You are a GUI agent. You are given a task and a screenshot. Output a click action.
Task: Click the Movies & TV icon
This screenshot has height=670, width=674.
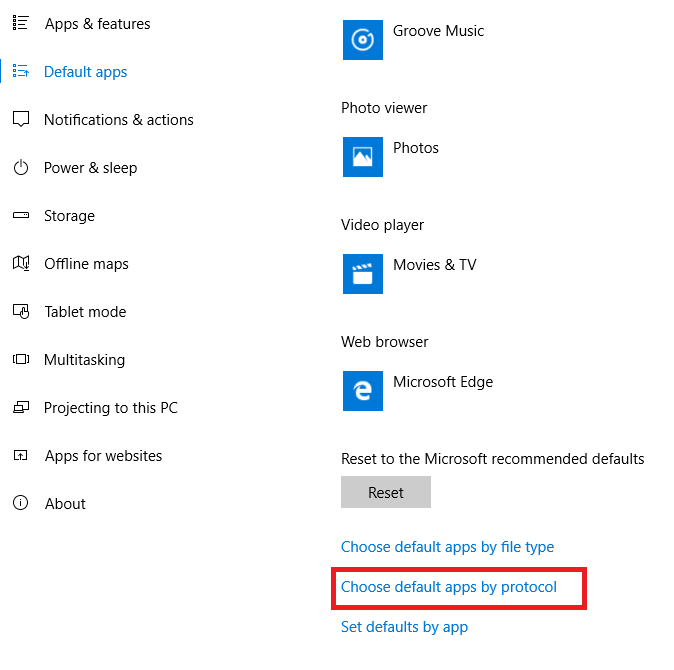click(363, 274)
